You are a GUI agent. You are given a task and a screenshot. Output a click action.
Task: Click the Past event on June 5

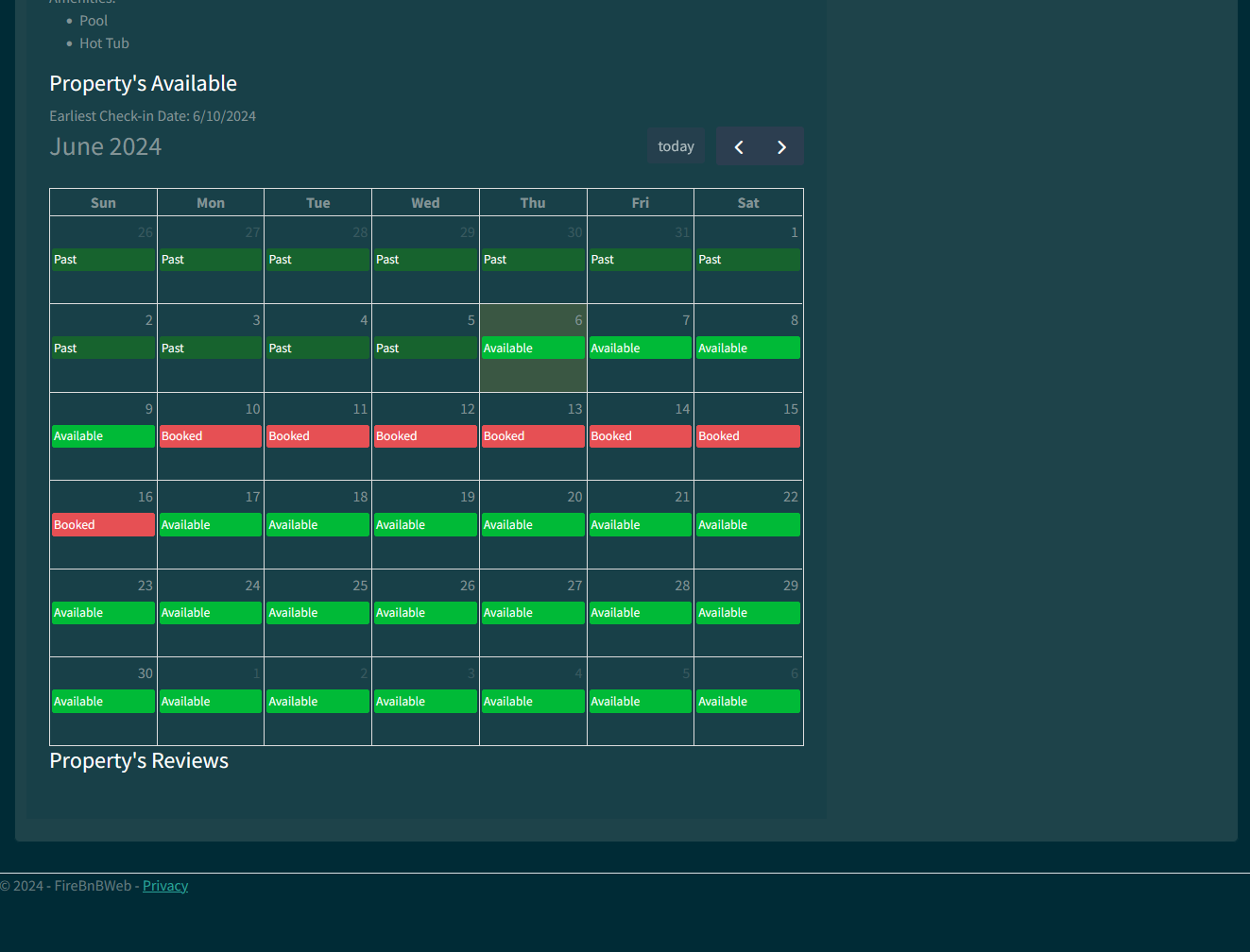(425, 348)
